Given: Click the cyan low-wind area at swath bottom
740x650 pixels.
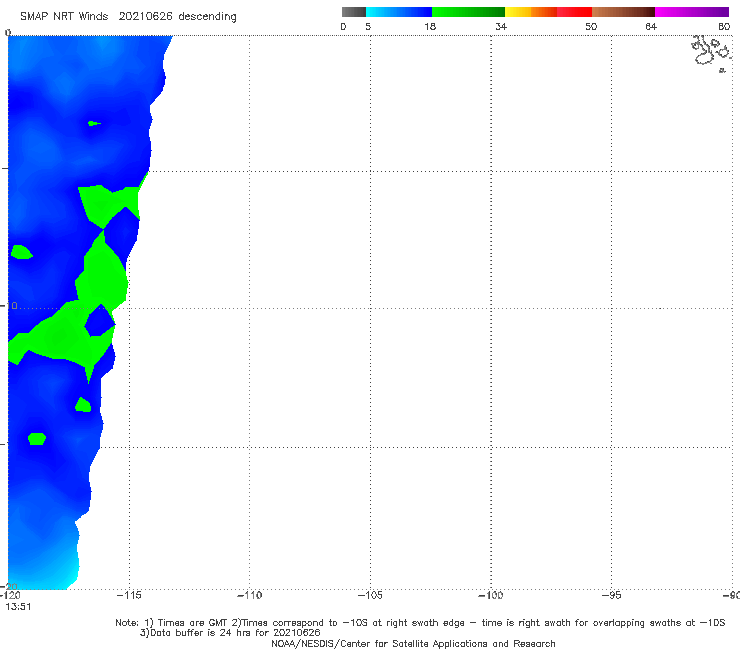Looking at the screenshot, I should 66,576.
